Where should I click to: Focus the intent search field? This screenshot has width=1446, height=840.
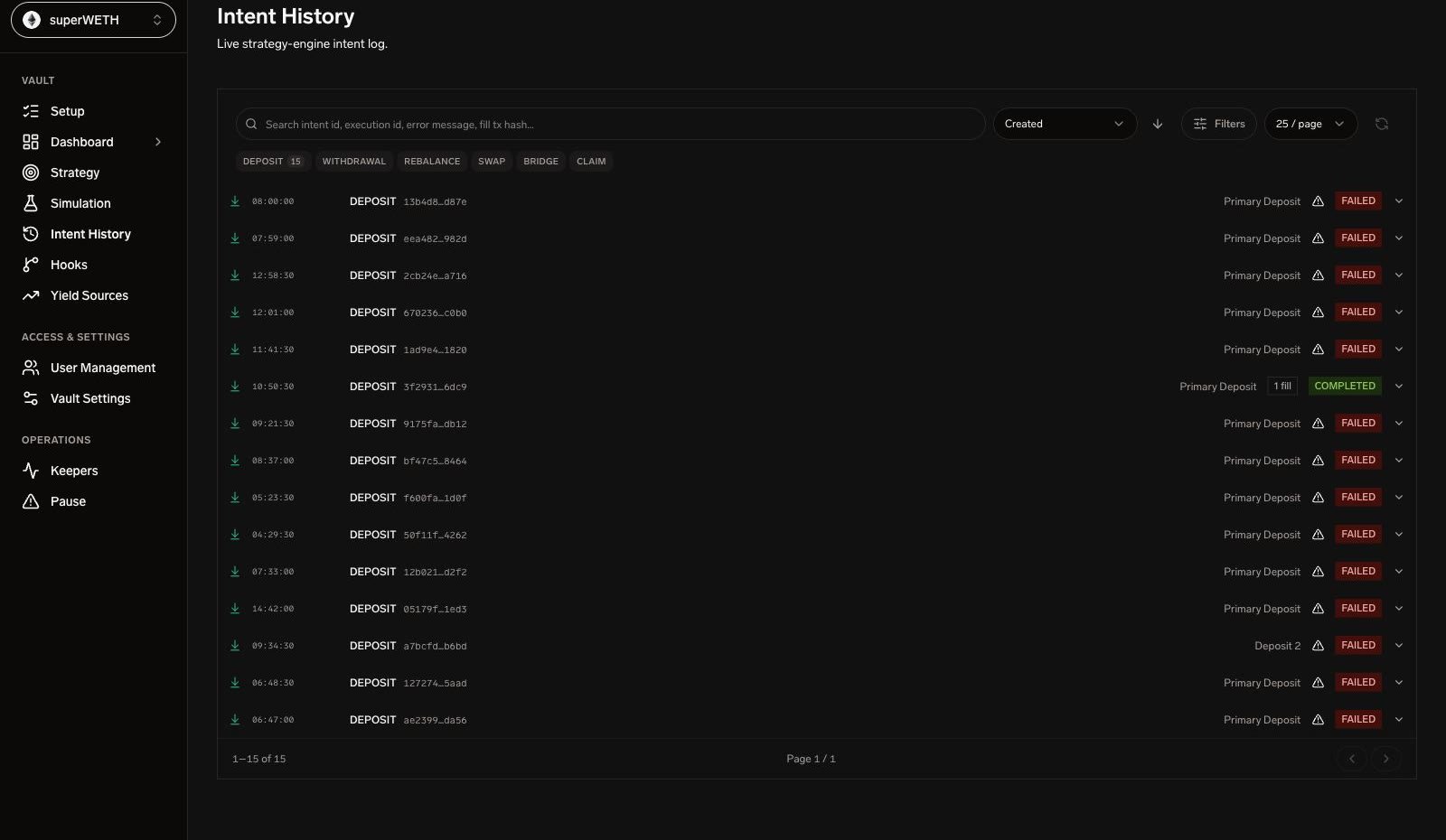click(611, 125)
